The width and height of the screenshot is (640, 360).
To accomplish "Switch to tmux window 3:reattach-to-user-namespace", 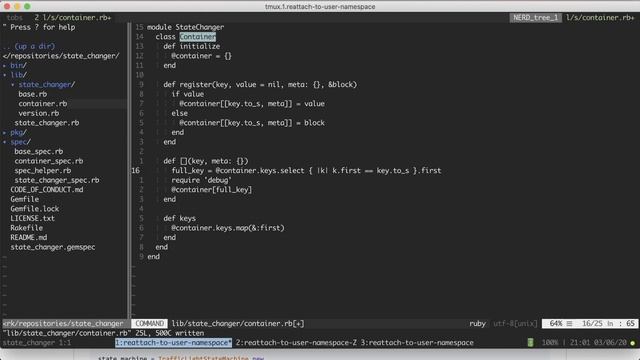I will tap(417, 343).
